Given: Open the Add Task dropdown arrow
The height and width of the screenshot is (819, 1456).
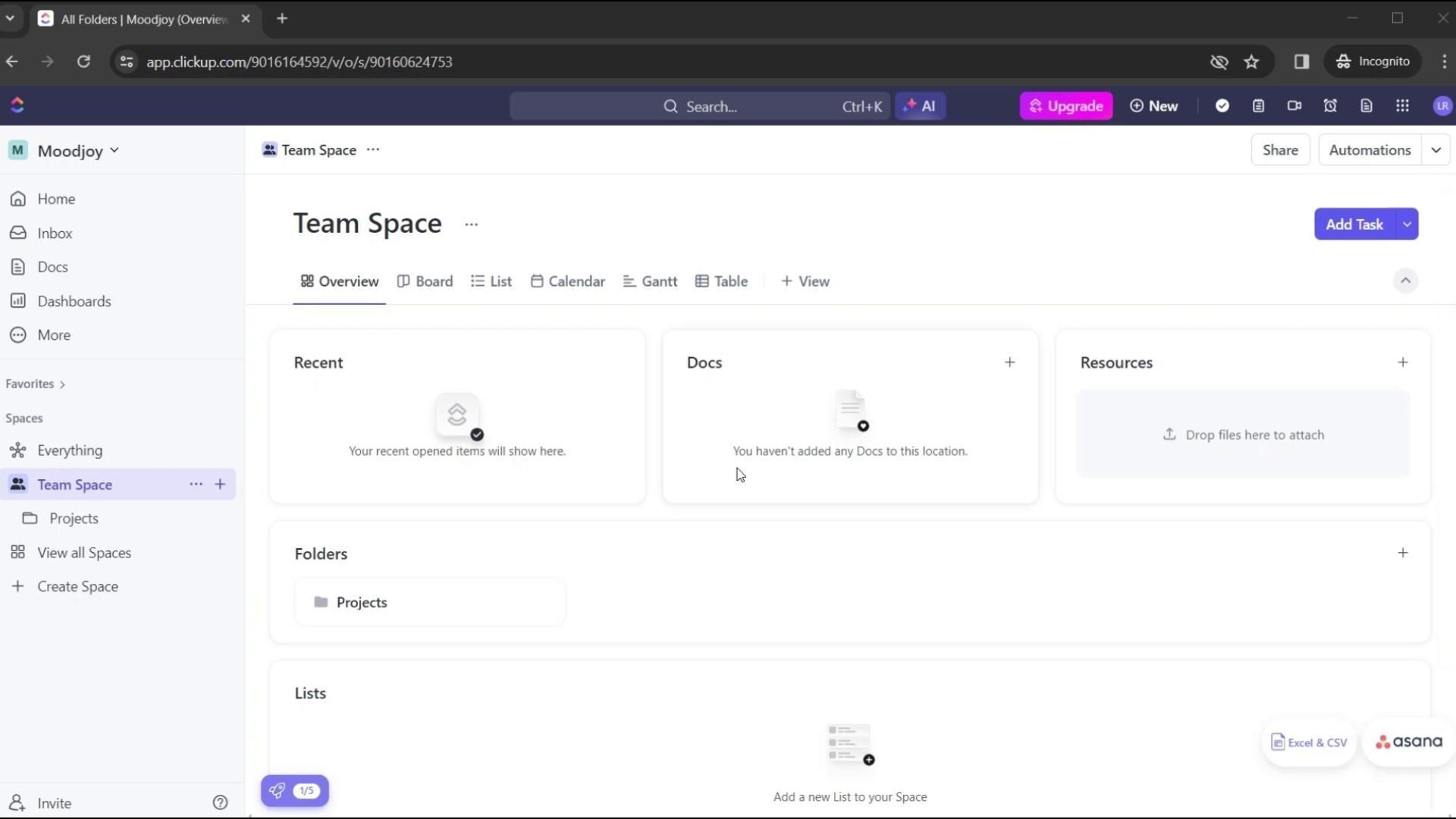Looking at the screenshot, I should click(x=1407, y=224).
